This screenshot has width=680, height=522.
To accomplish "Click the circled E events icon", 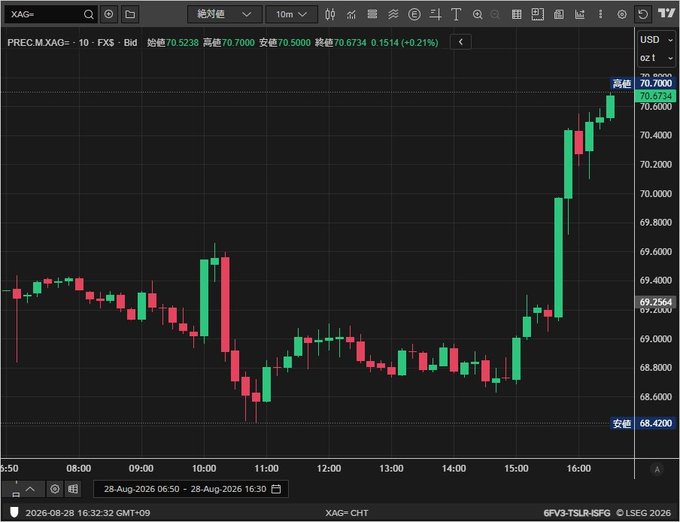I will click(x=414, y=14).
